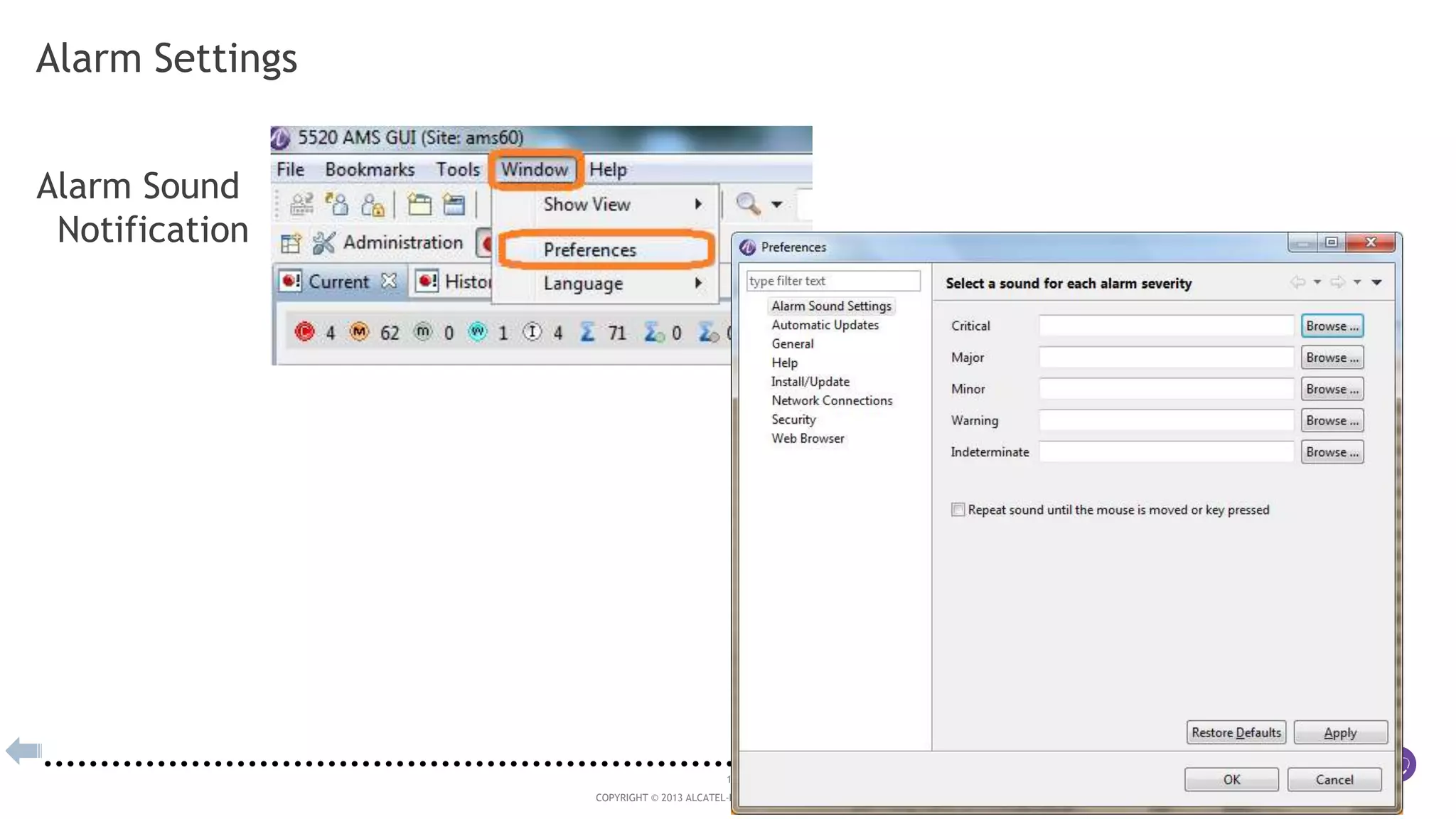Click the magnifying glass search icon

pyautogui.click(x=747, y=204)
